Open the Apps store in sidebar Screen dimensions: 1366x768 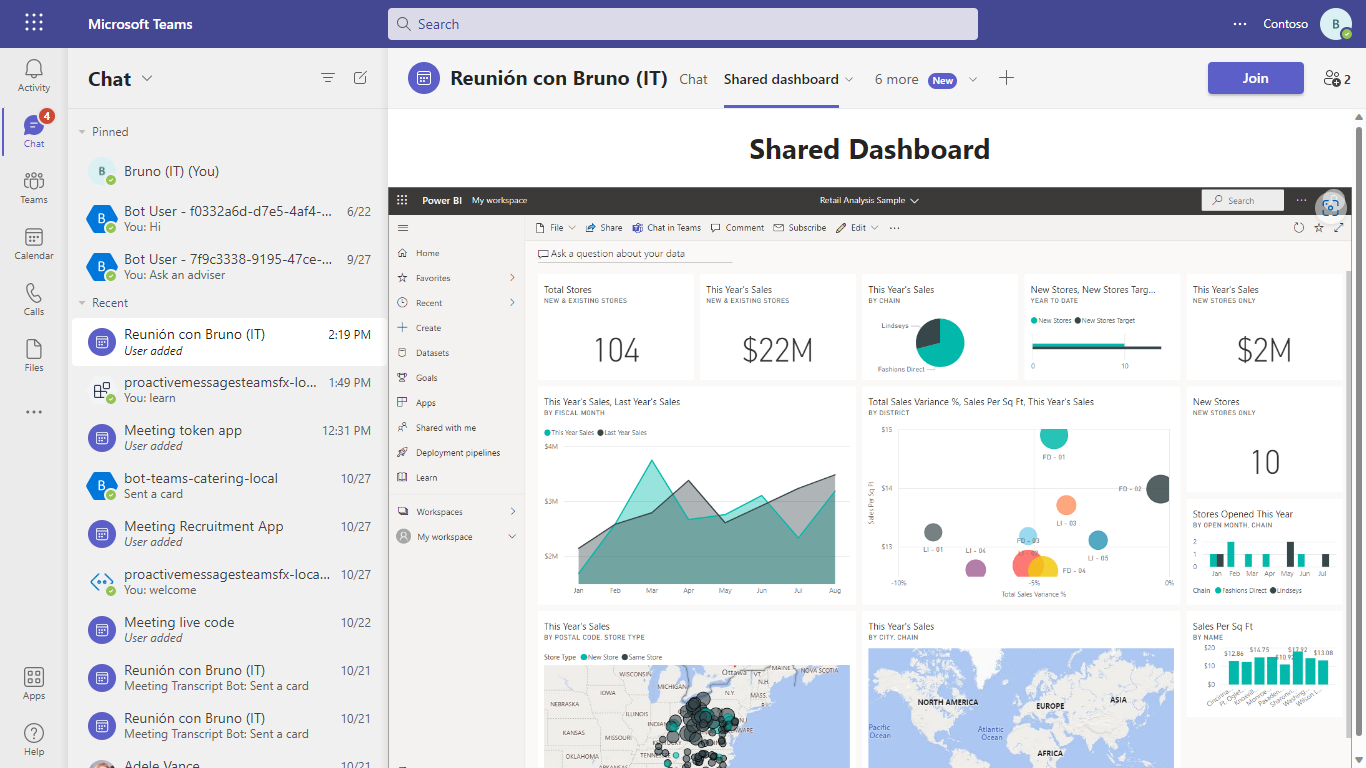pos(34,684)
